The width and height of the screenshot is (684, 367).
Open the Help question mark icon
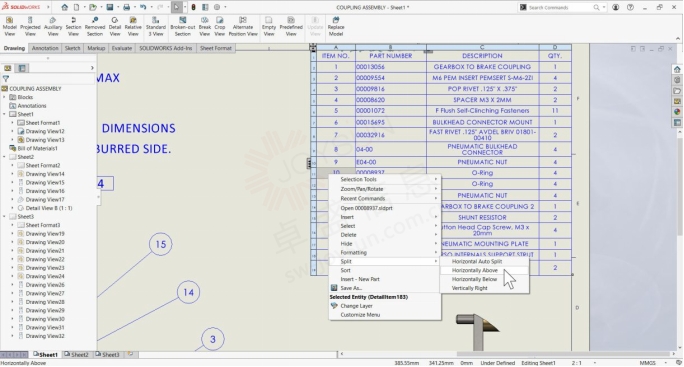(x=630, y=7)
